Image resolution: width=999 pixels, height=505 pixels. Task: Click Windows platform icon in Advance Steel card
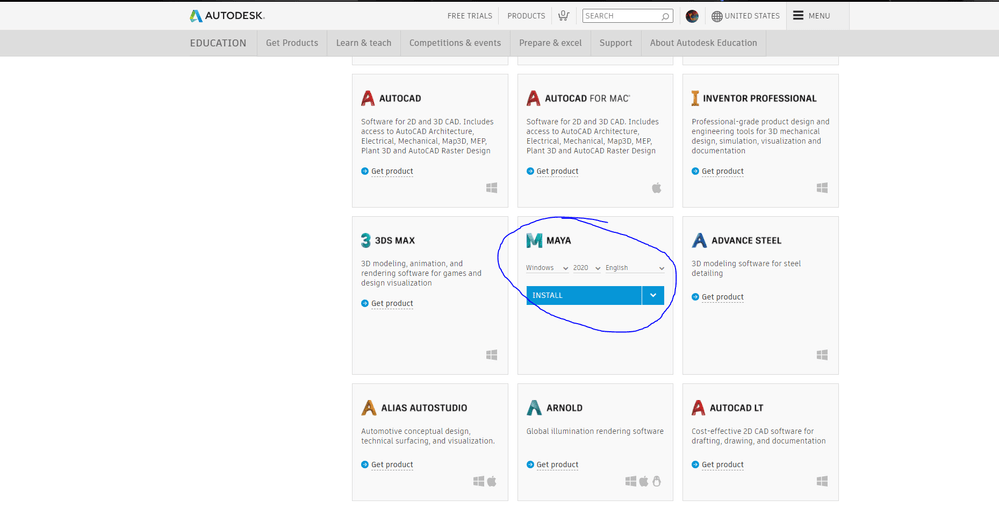pyautogui.click(x=822, y=354)
